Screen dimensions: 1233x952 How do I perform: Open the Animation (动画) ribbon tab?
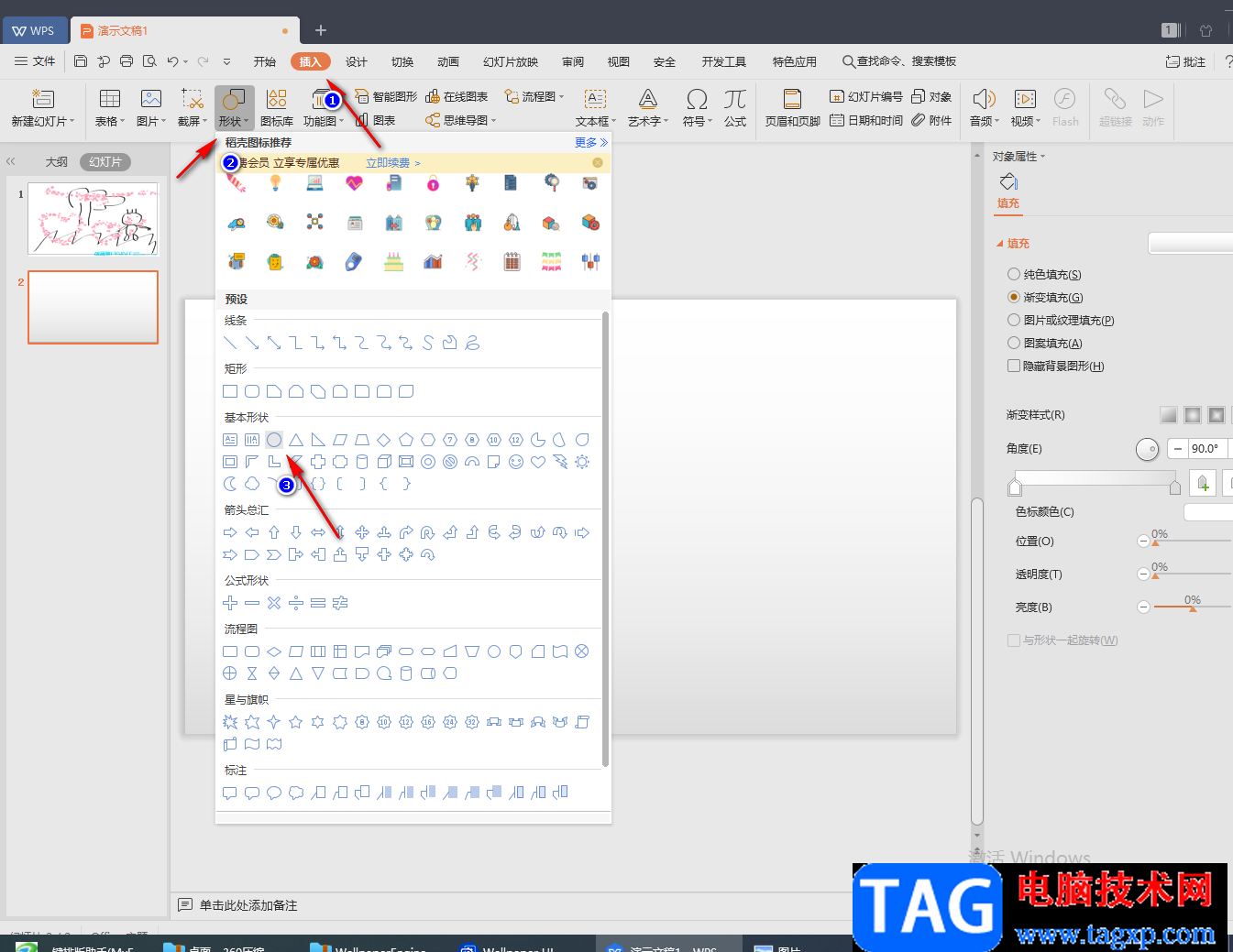coord(448,61)
